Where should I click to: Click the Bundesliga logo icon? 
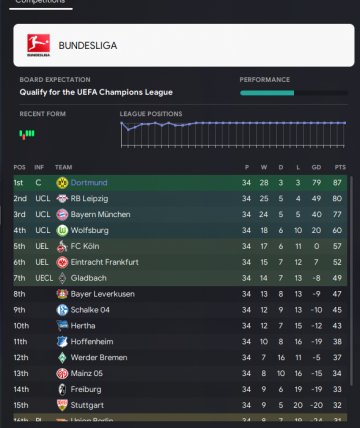coord(38,45)
